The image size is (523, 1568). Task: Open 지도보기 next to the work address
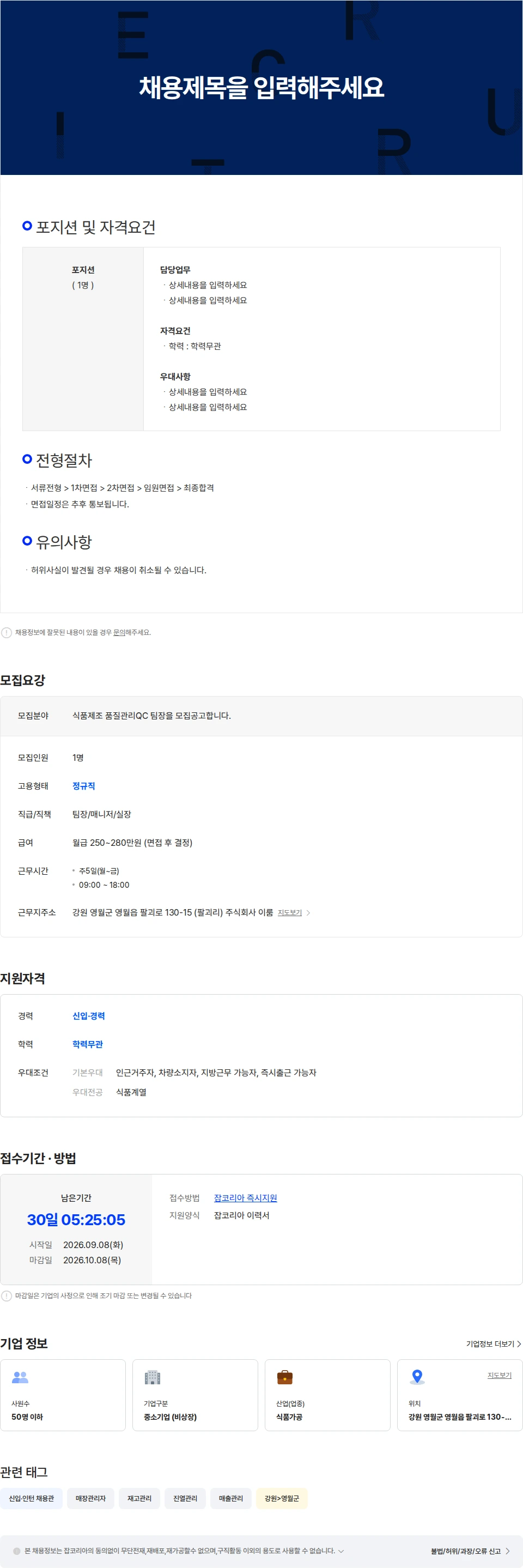[x=289, y=912]
